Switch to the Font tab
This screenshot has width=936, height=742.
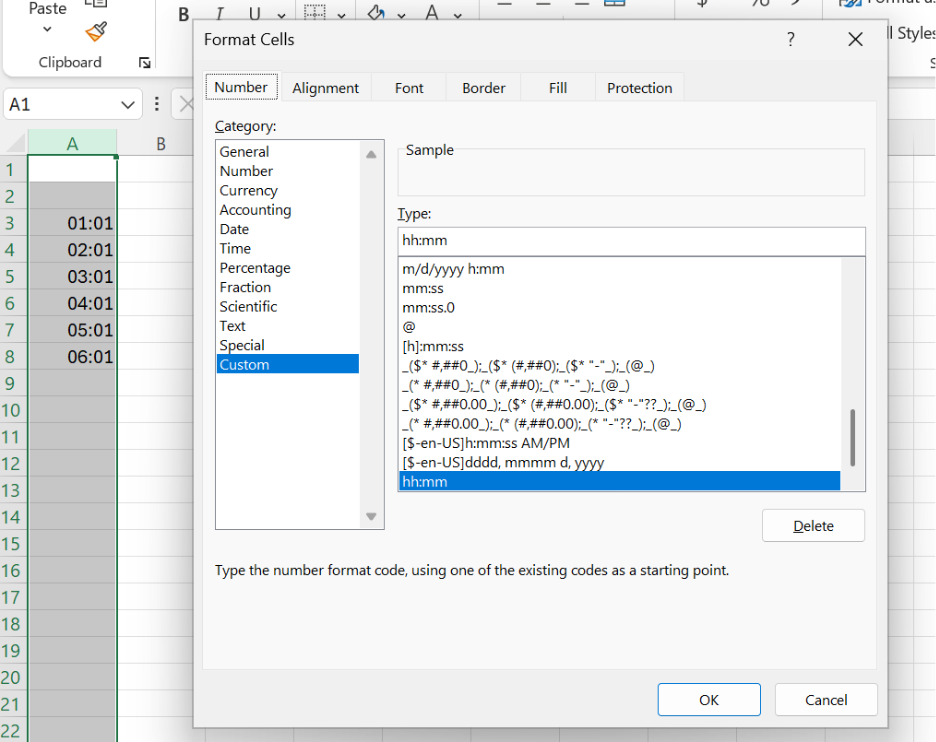click(x=409, y=88)
